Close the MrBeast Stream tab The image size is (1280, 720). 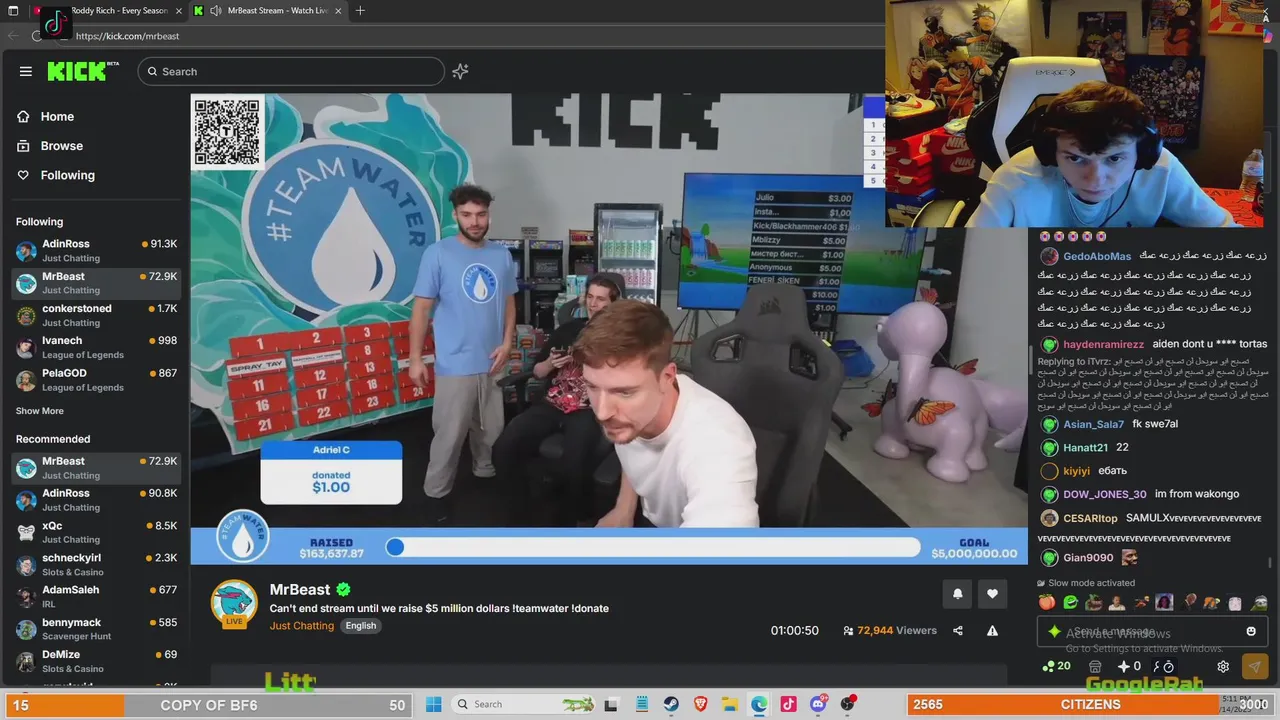(338, 11)
